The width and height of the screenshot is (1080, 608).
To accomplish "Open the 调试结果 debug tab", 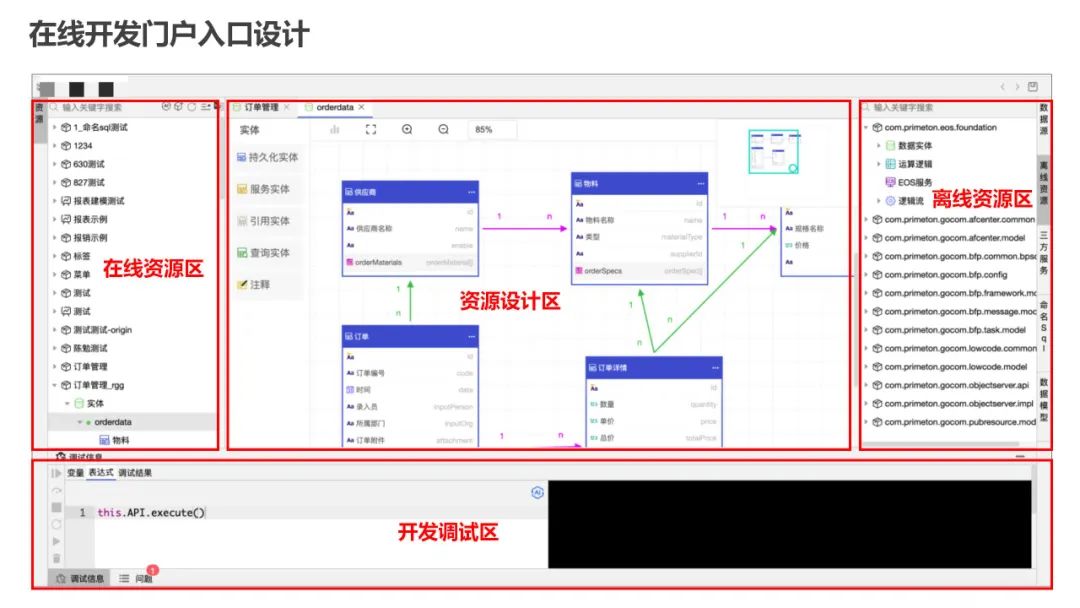I will (135, 473).
